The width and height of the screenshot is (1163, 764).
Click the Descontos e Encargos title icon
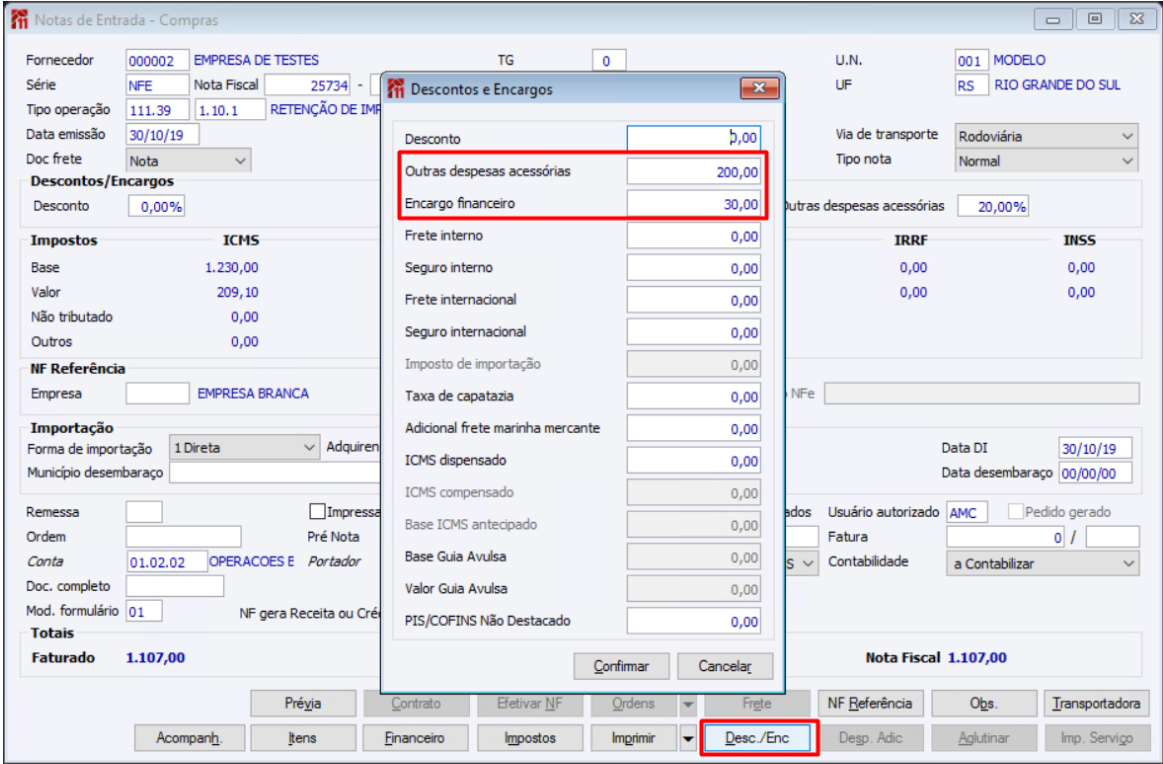pos(396,89)
